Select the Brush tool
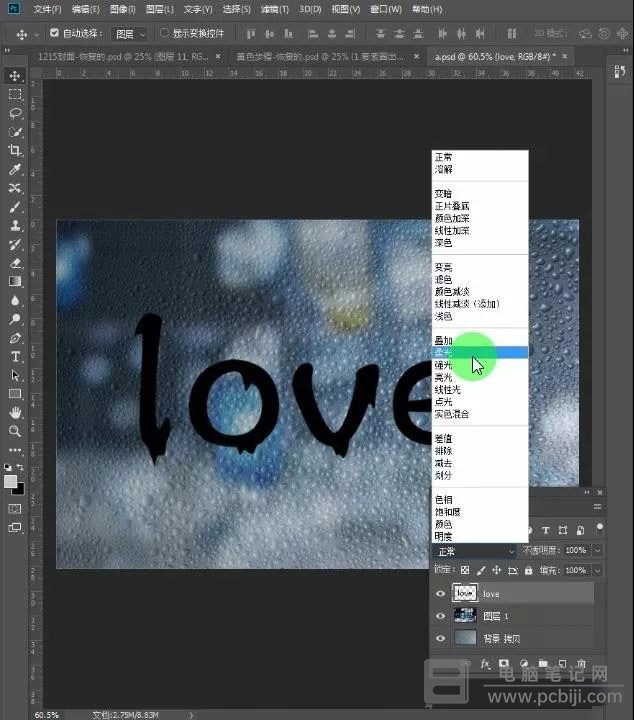 coord(15,207)
